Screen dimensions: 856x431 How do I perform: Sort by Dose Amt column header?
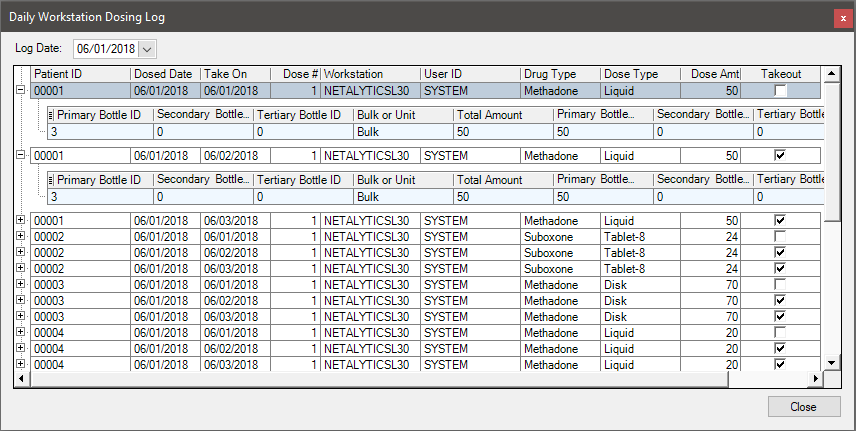tap(710, 74)
